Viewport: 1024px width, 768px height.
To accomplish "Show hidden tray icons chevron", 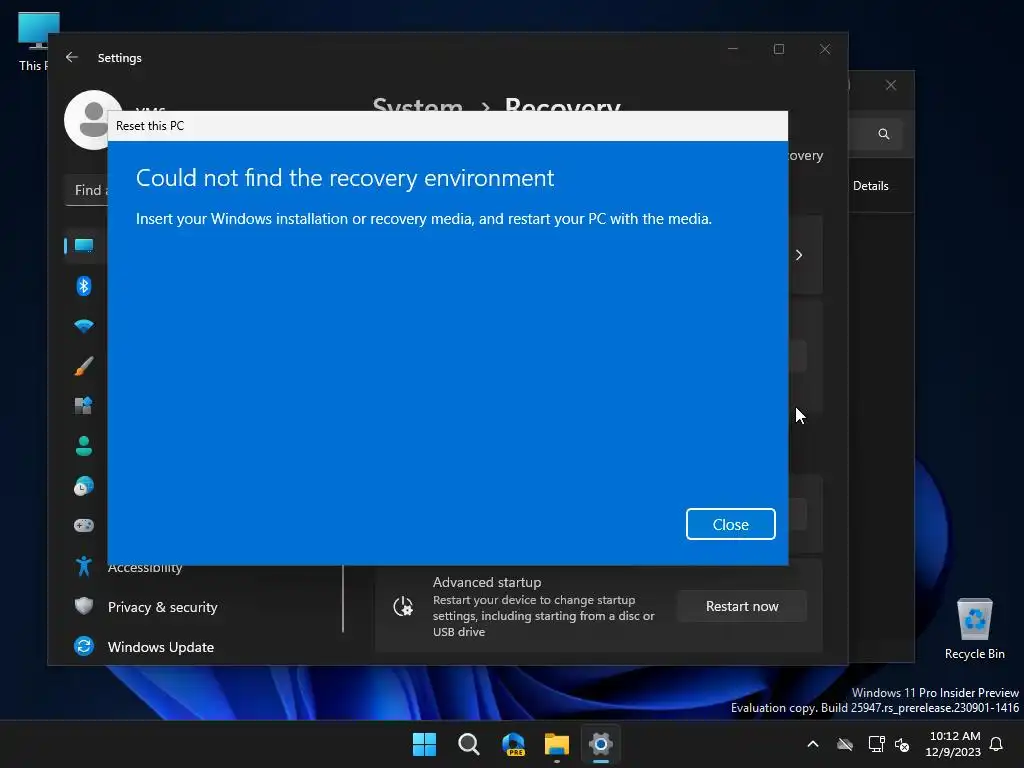I will click(813, 744).
